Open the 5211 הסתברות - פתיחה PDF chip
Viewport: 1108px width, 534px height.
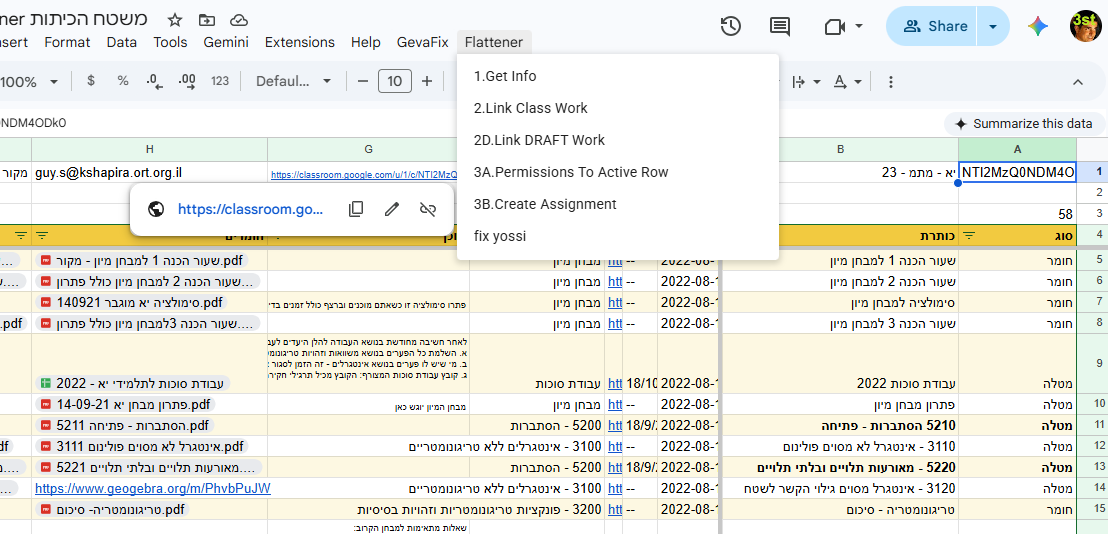pos(124,426)
